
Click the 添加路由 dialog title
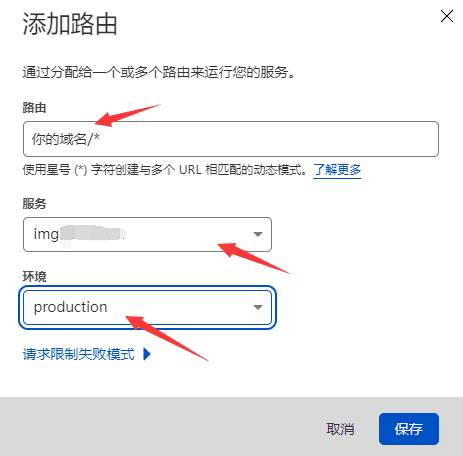pos(70,24)
